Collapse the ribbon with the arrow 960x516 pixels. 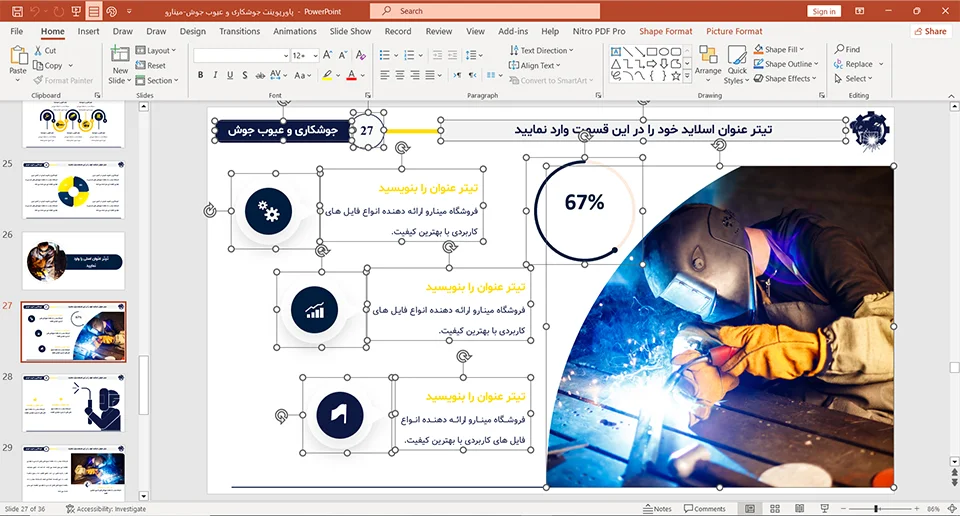[951, 96]
